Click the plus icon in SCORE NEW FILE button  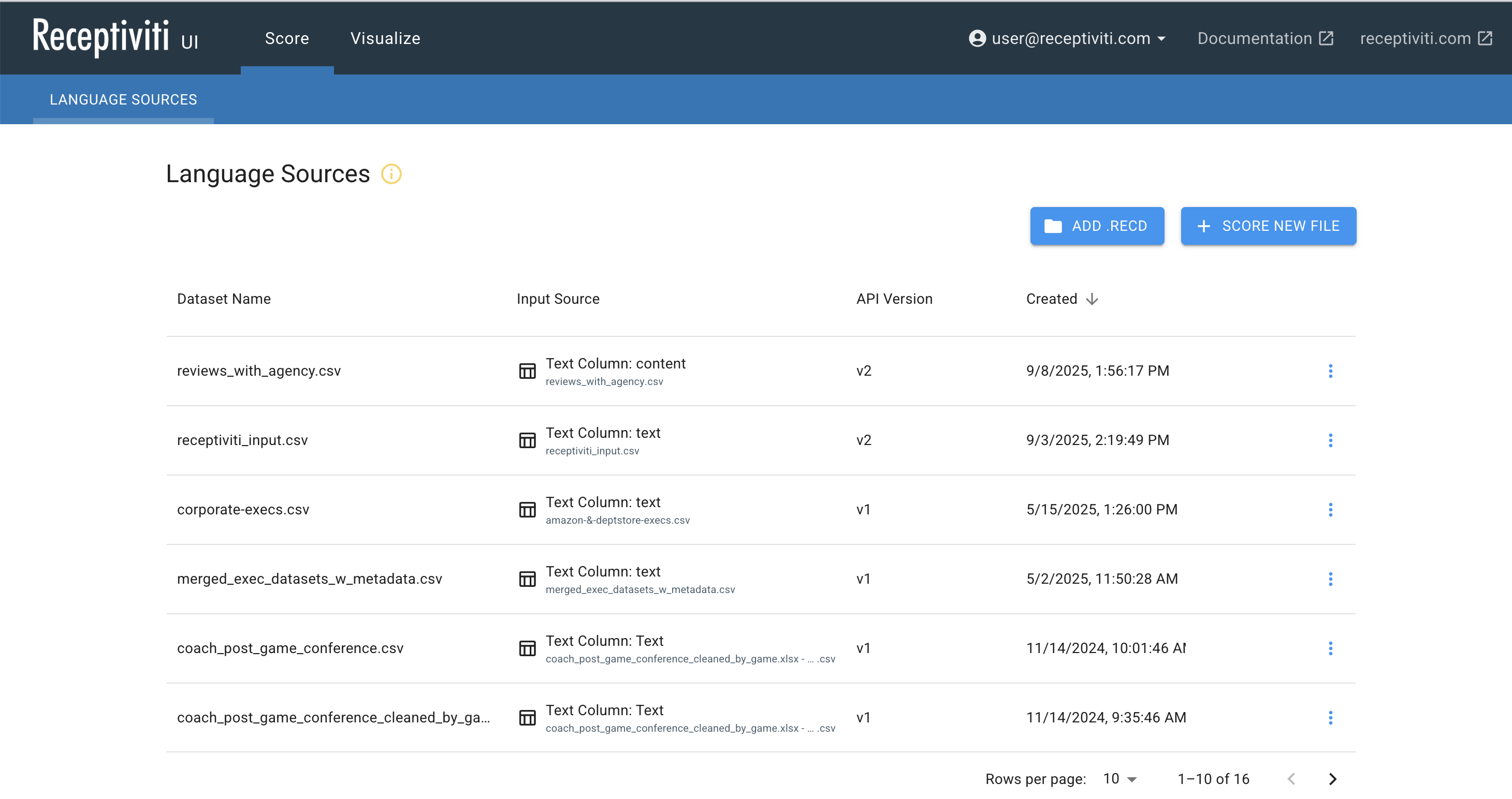point(1204,226)
